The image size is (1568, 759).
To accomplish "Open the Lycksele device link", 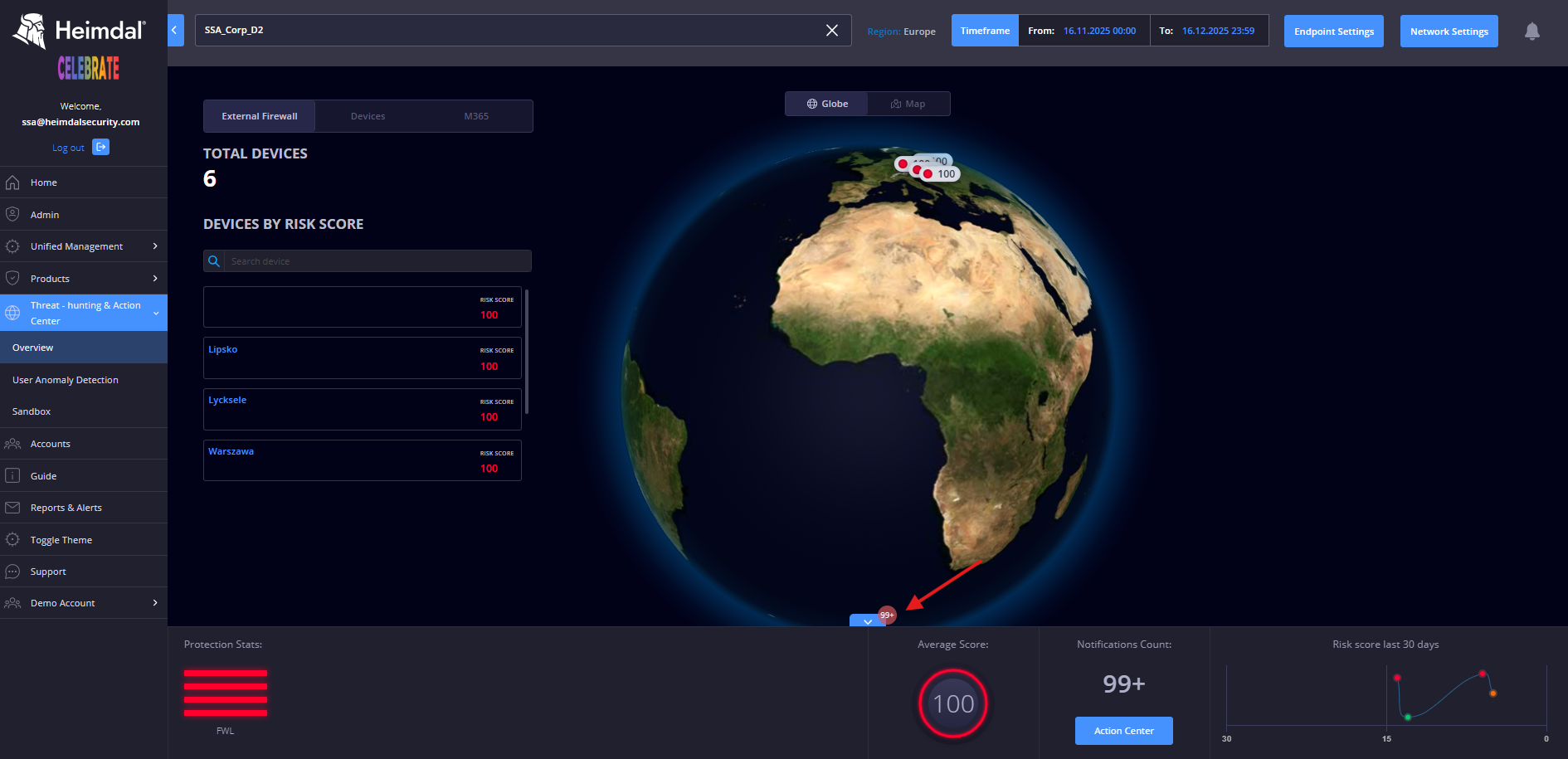I will [x=227, y=400].
